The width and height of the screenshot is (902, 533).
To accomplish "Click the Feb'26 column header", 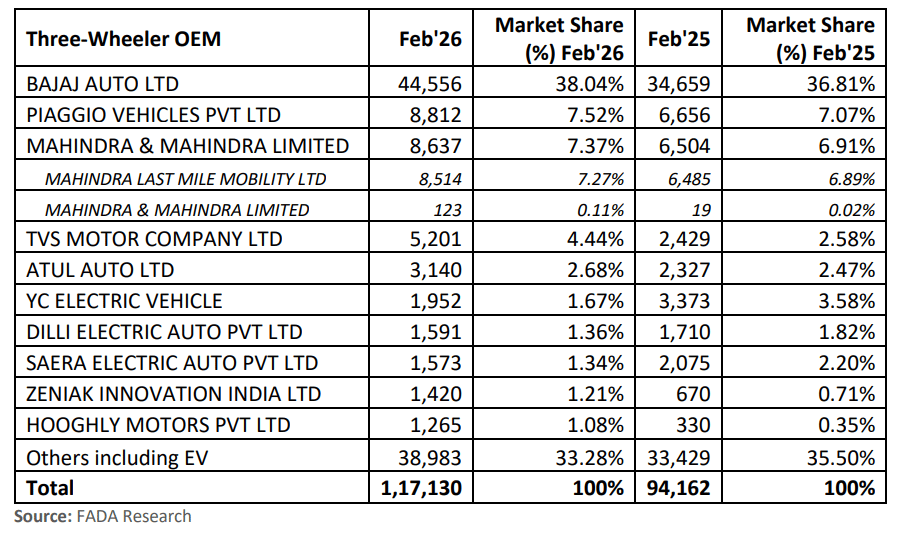I will (x=430, y=39).
